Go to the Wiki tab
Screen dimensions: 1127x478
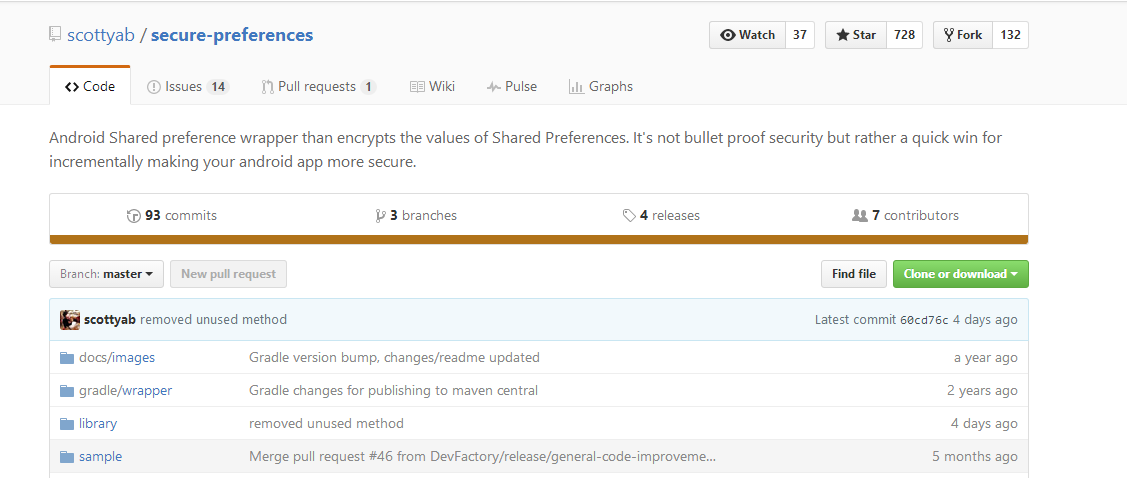[432, 86]
